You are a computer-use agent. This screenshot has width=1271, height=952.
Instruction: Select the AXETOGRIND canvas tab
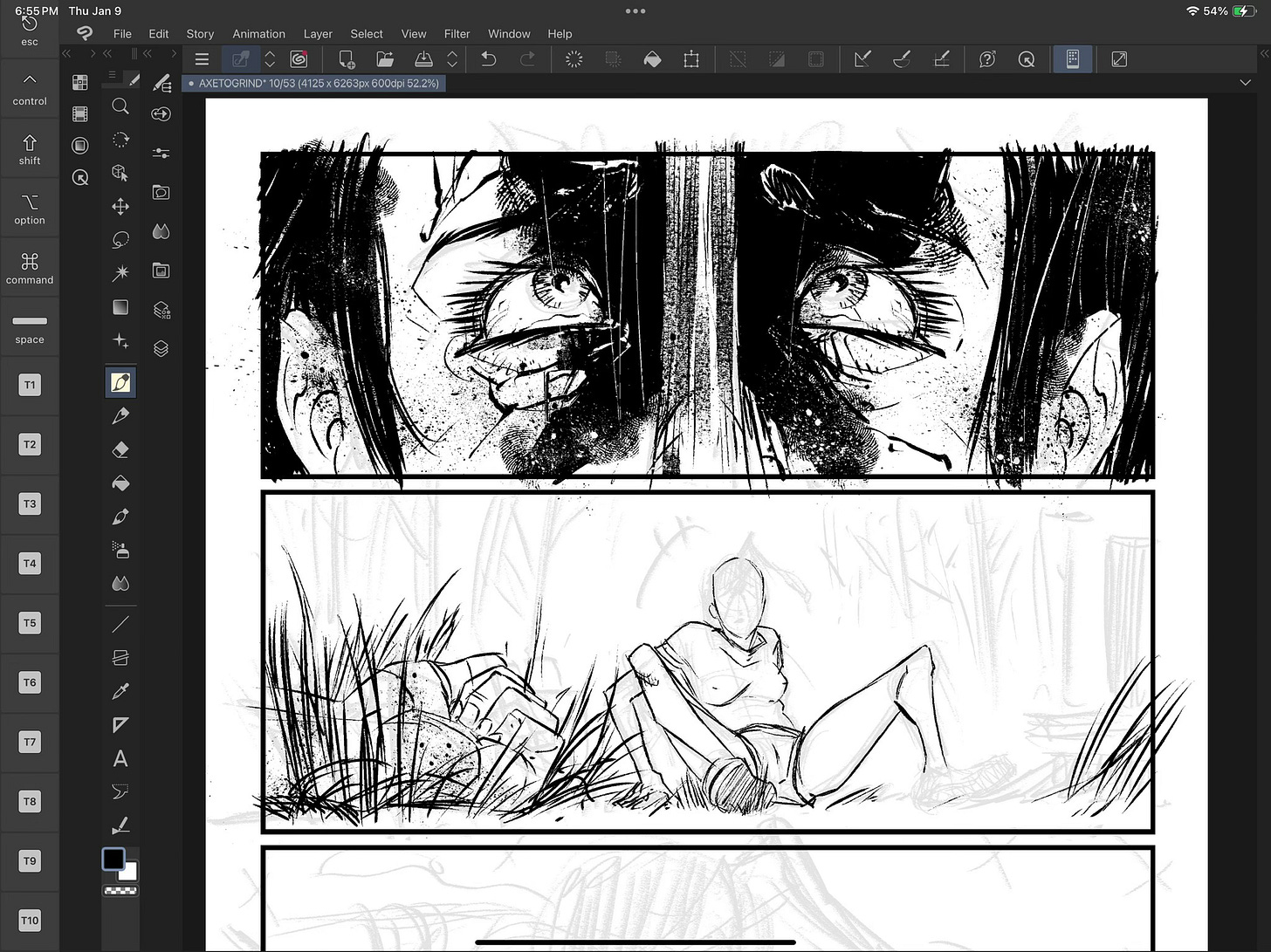(x=313, y=83)
